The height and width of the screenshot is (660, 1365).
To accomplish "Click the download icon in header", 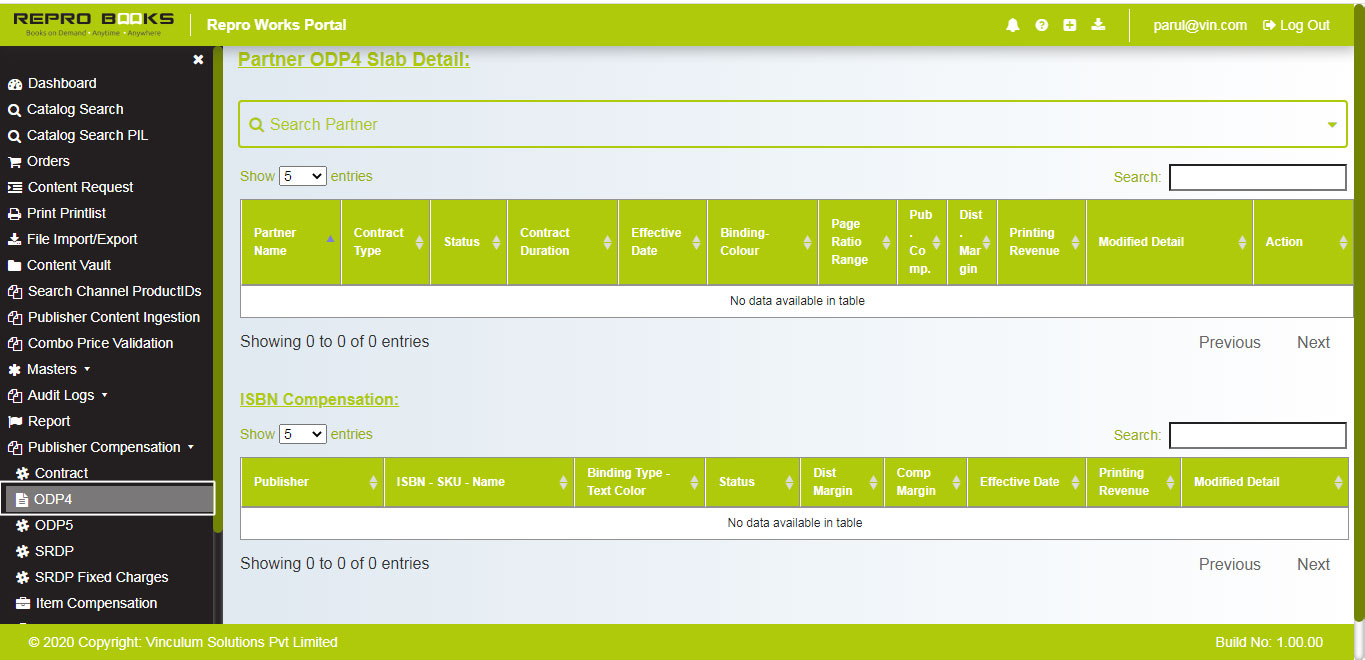I will tap(1098, 25).
